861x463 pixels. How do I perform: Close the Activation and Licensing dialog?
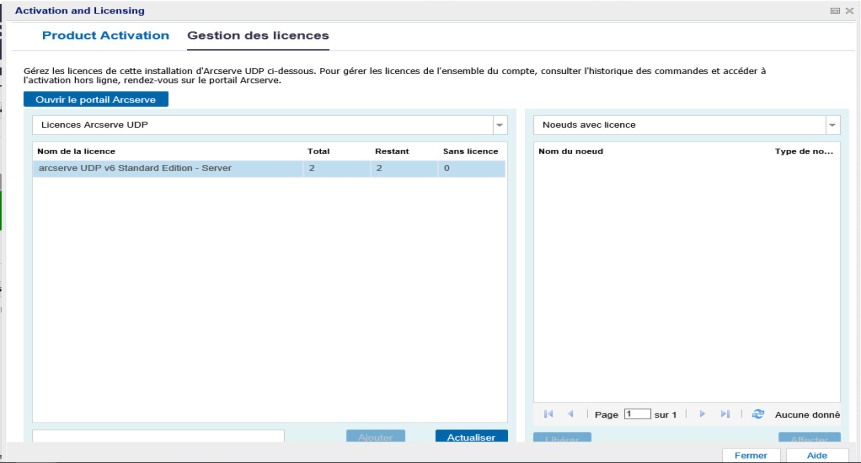pos(849,10)
